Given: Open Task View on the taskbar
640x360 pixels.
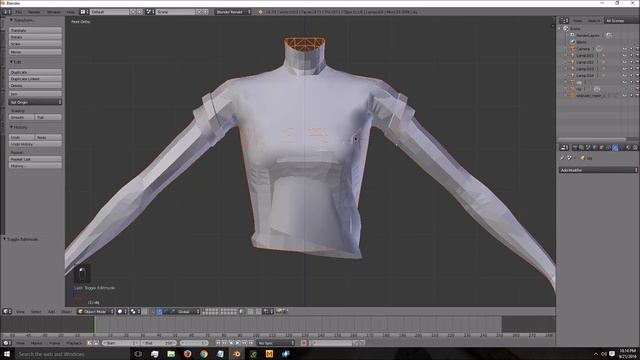Looking at the screenshot, I should coord(138,354).
